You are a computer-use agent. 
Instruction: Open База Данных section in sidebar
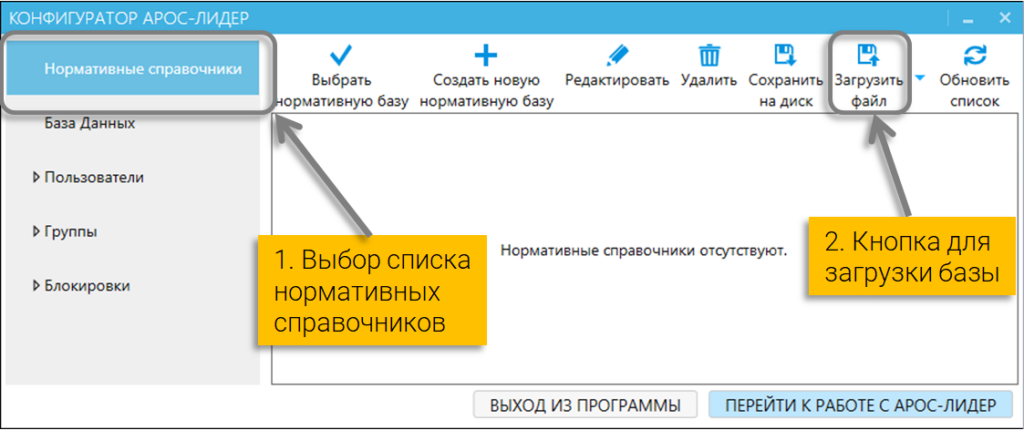[89, 123]
